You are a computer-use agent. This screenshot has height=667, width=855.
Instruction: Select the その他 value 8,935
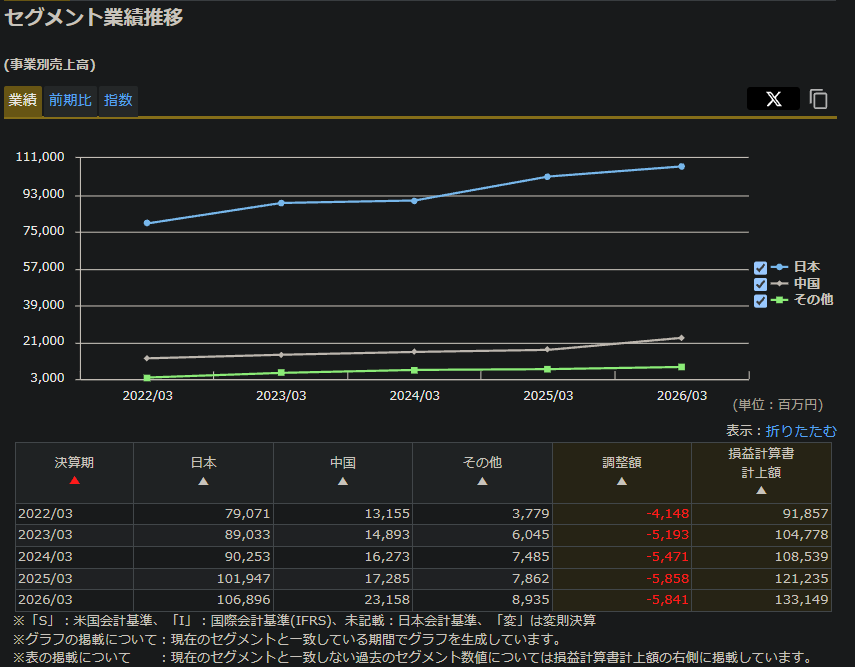pyautogui.click(x=531, y=600)
